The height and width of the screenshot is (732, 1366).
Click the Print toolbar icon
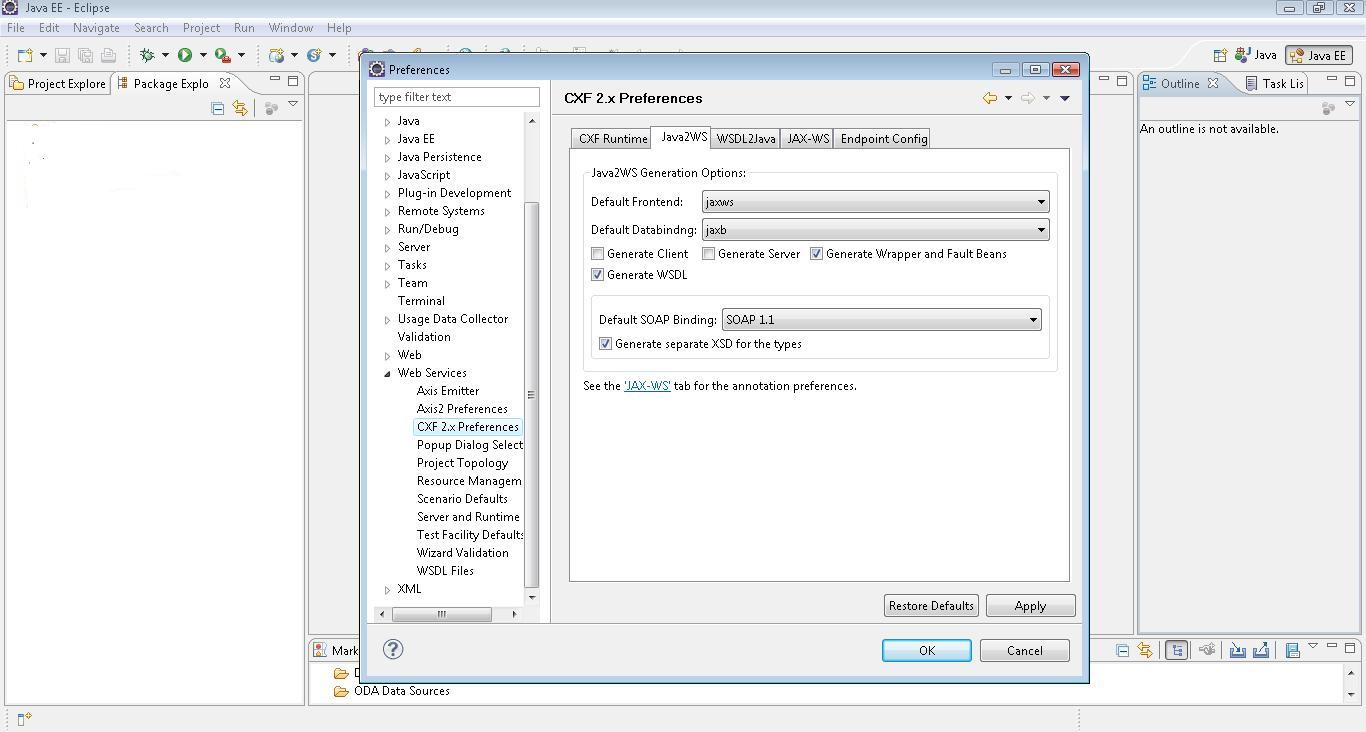[110, 55]
